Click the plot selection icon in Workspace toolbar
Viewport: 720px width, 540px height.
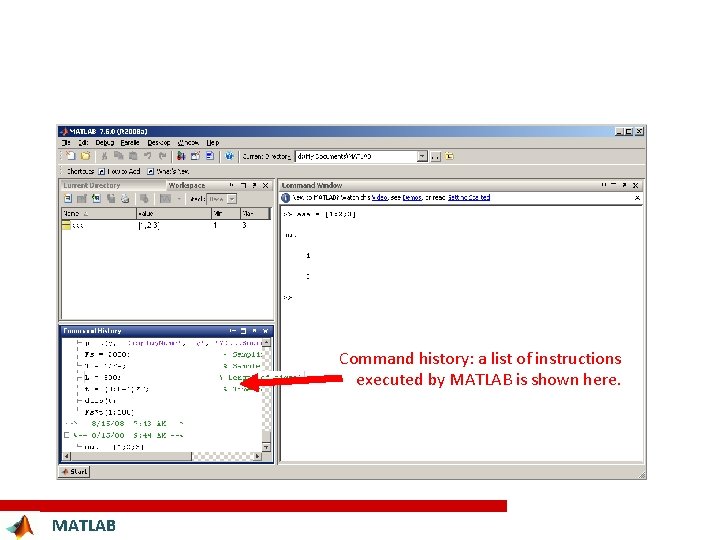pyautogui.click(x=165, y=199)
